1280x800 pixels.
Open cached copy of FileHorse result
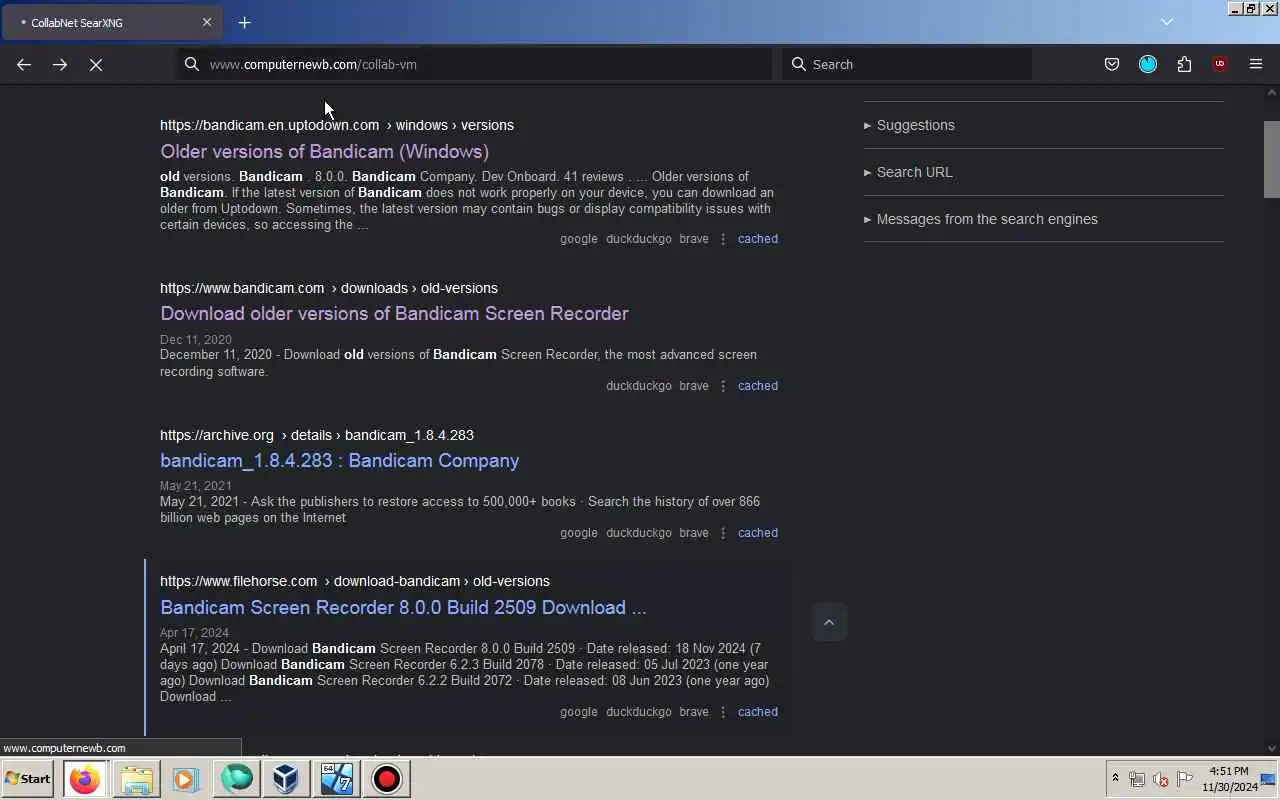point(757,712)
